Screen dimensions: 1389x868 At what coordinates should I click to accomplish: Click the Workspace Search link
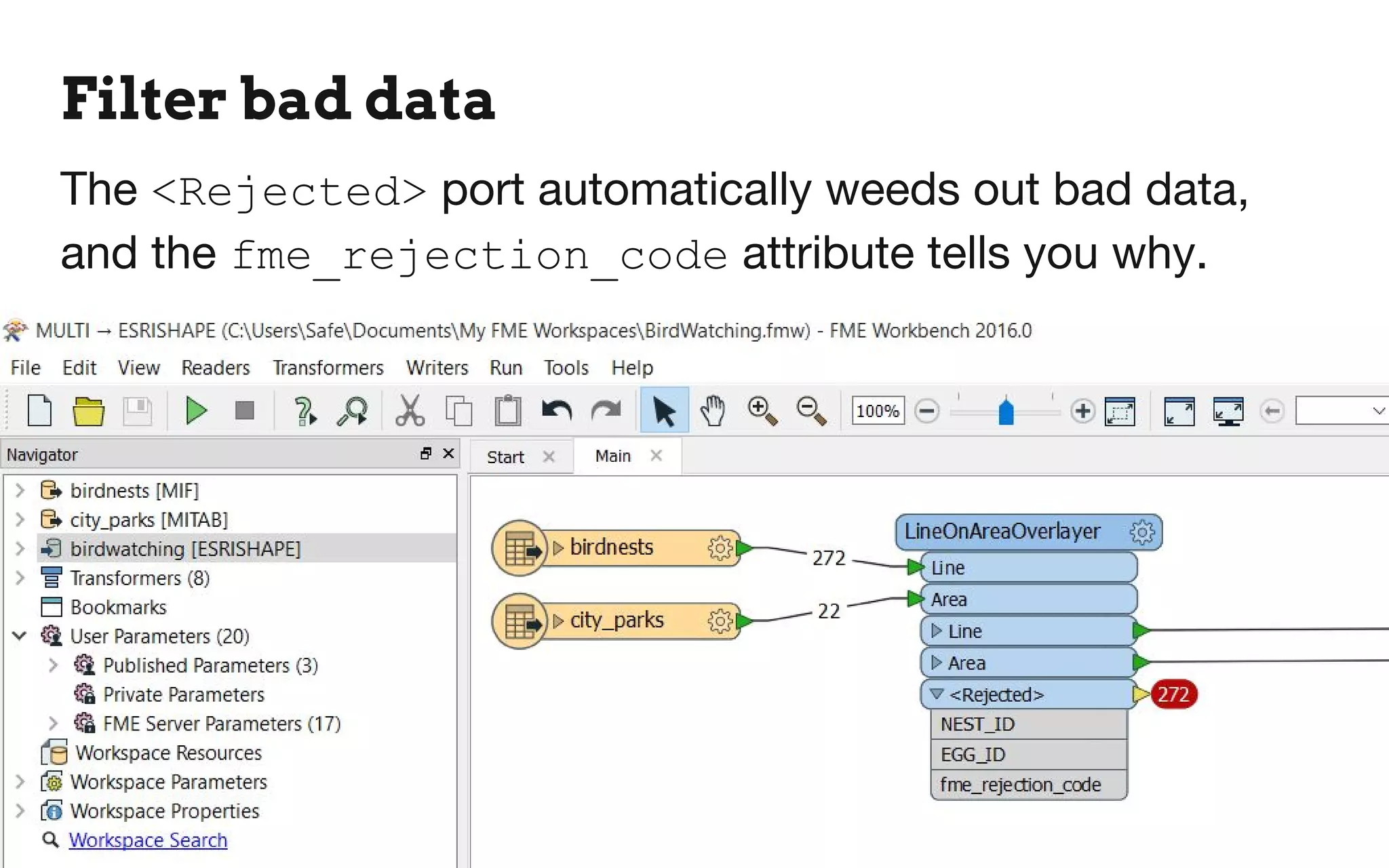click(148, 840)
